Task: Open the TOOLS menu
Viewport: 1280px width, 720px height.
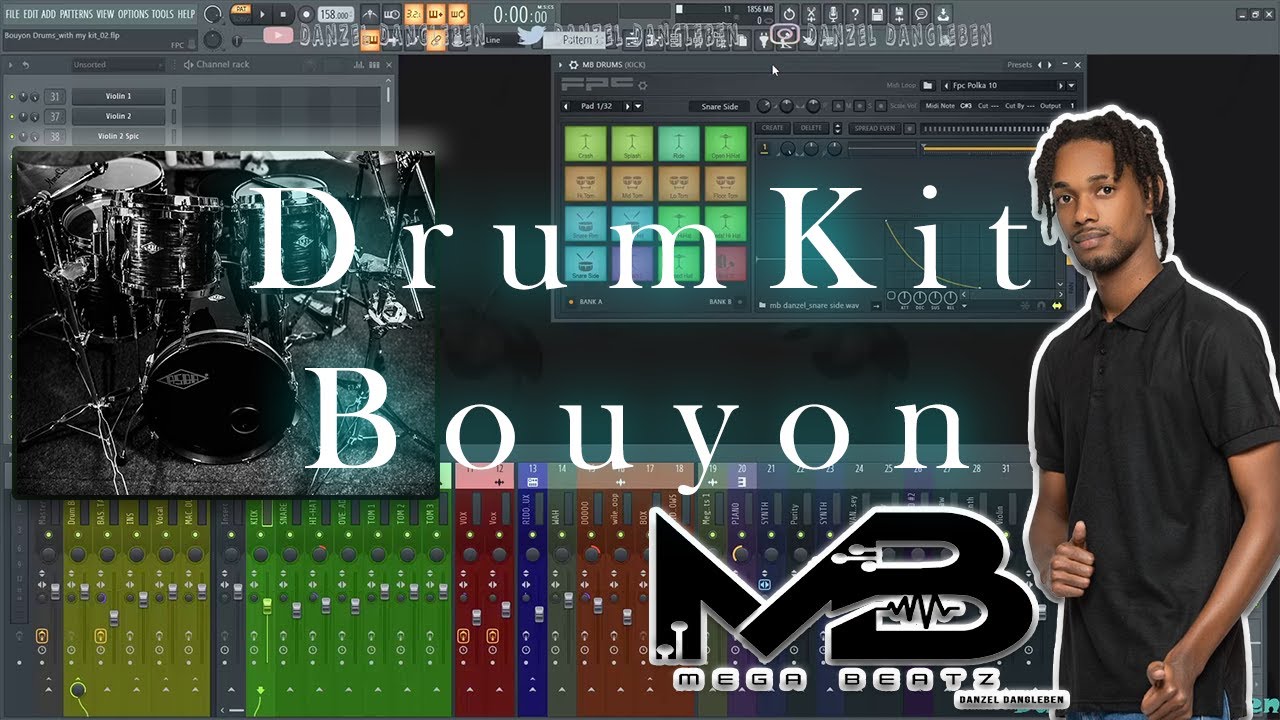Action: 163,14
